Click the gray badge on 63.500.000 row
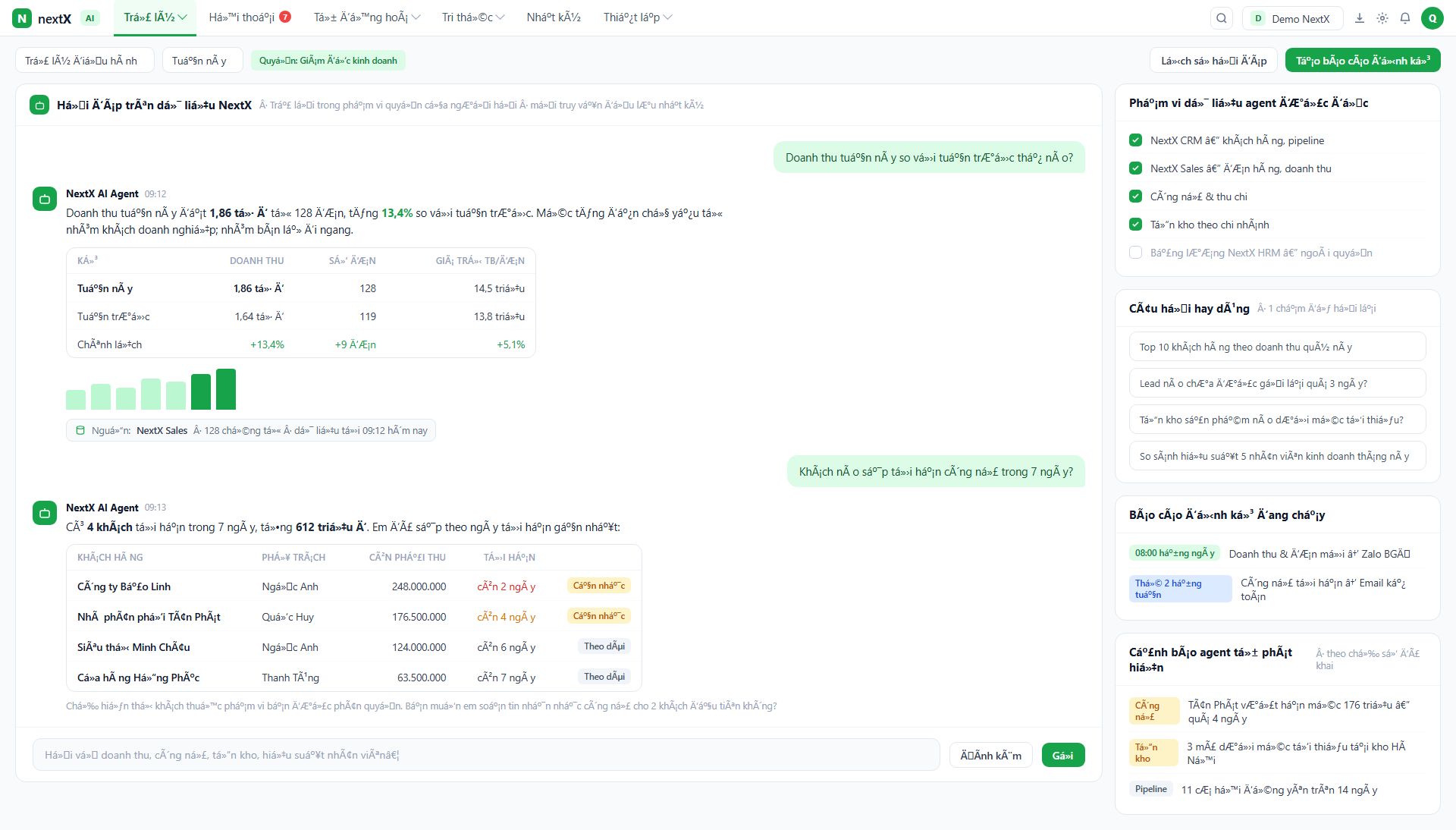Viewport: 1456px width, 830px height. click(604, 677)
